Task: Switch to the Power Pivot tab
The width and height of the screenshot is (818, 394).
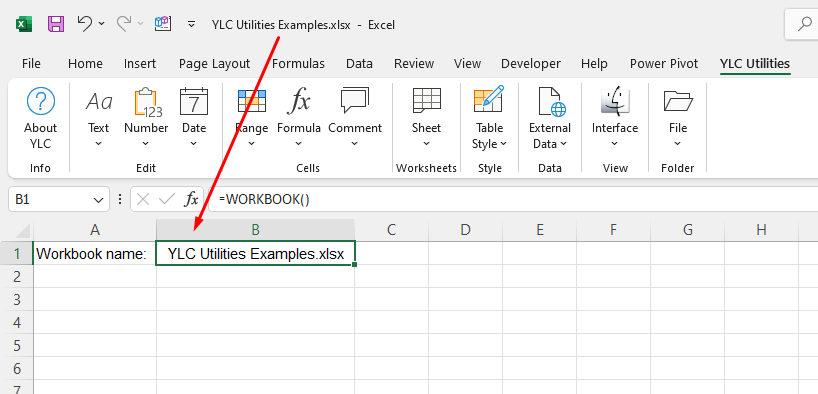Action: coord(664,64)
